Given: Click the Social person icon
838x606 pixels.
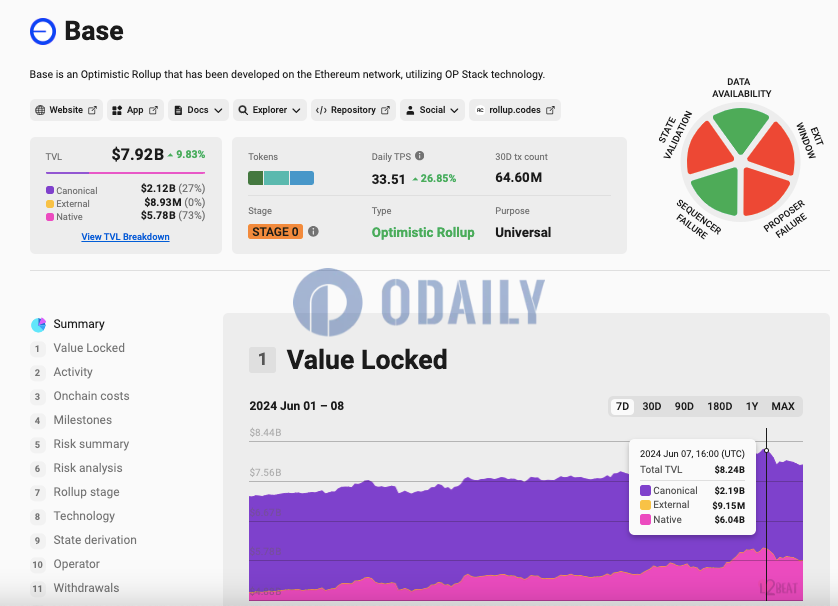Looking at the screenshot, I should point(410,110).
